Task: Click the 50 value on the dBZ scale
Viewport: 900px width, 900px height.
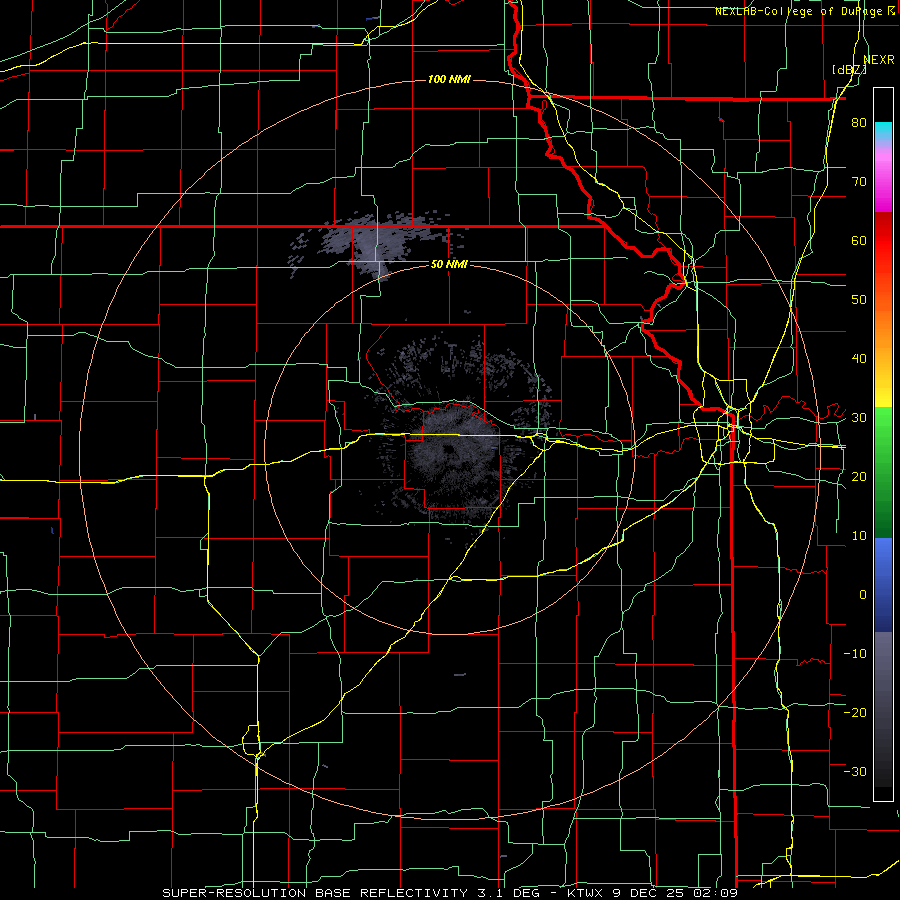Action: tap(859, 300)
